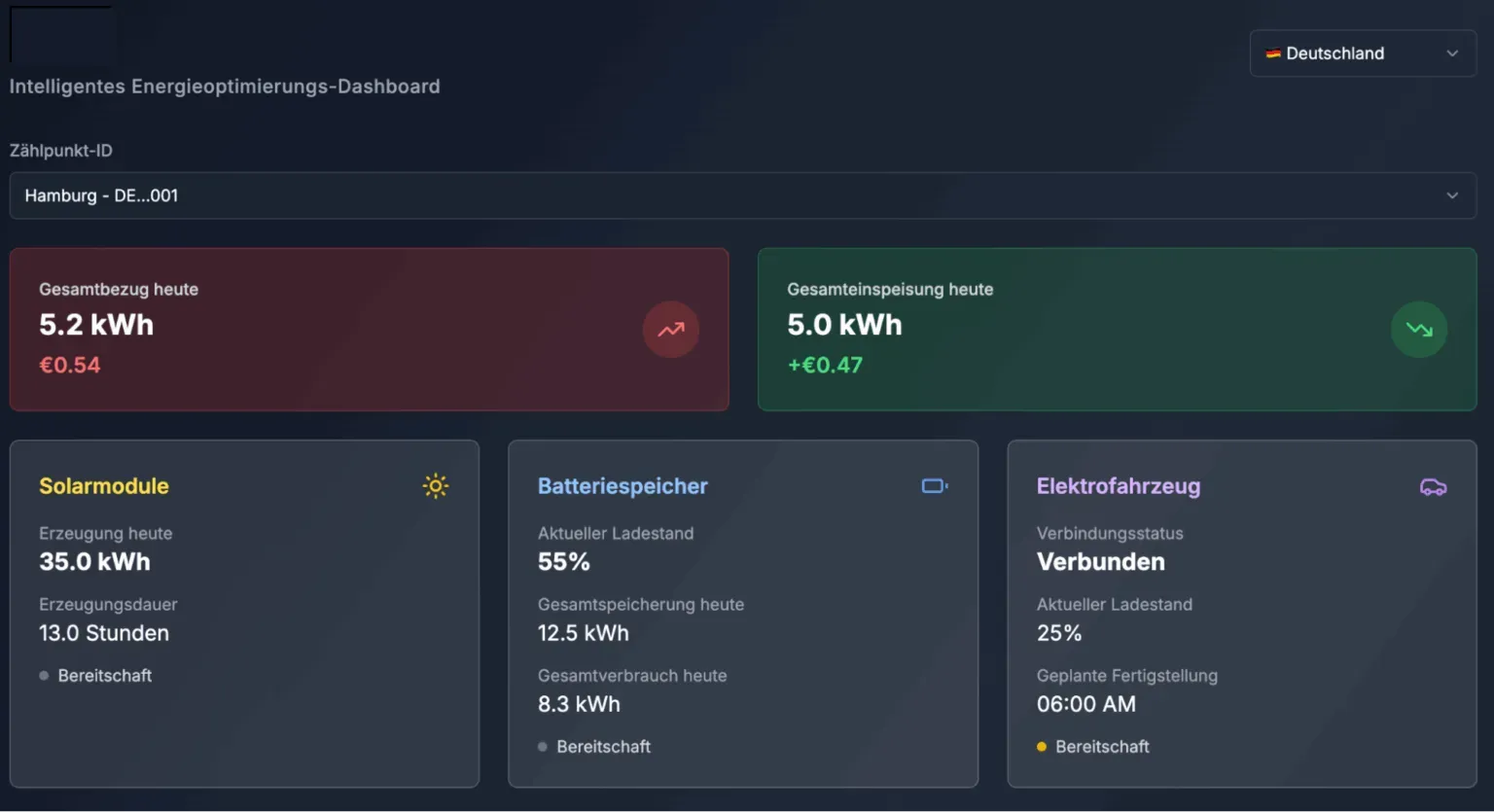Screen dimensions: 1494x812
Task: Click the Intelligentes Energieoptimierungs-Dashboard title
Action: tap(224, 87)
